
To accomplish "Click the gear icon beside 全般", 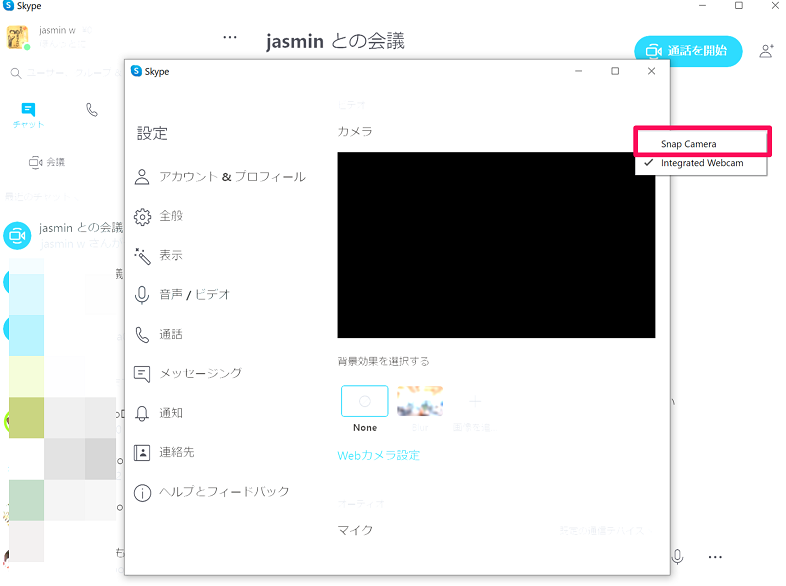I will (142, 217).
